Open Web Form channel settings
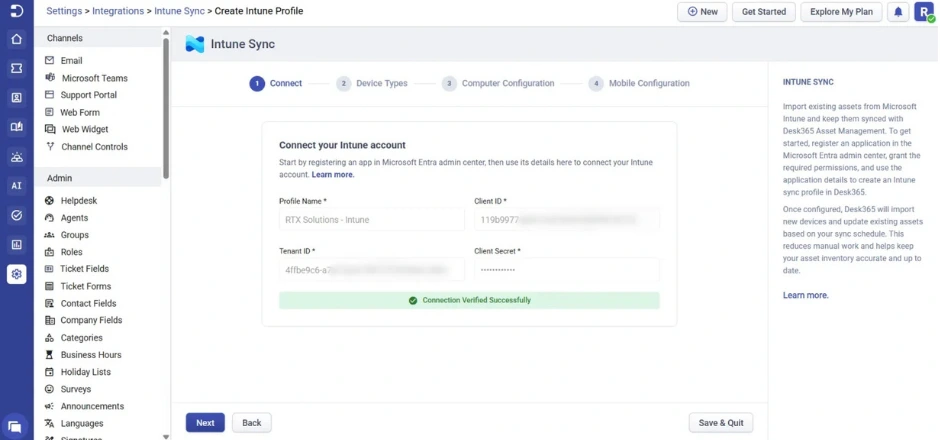Screen dimensions: 940x440 (x=80, y=112)
